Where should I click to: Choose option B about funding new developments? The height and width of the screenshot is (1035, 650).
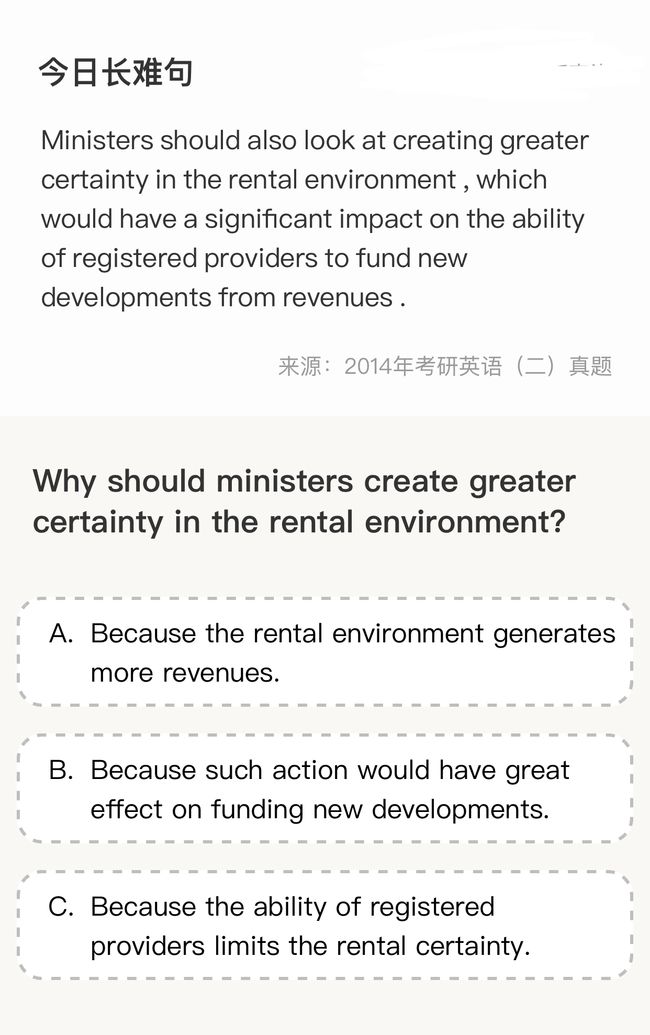[325, 789]
